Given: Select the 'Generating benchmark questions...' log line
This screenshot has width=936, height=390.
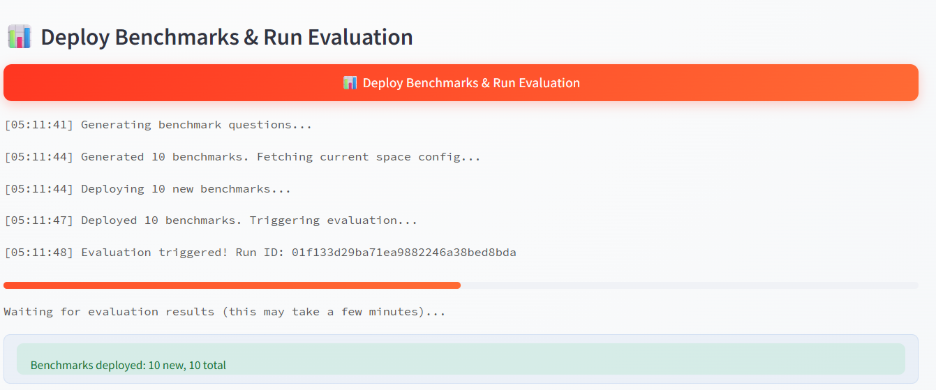Looking at the screenshot, I should coord(158,125).
